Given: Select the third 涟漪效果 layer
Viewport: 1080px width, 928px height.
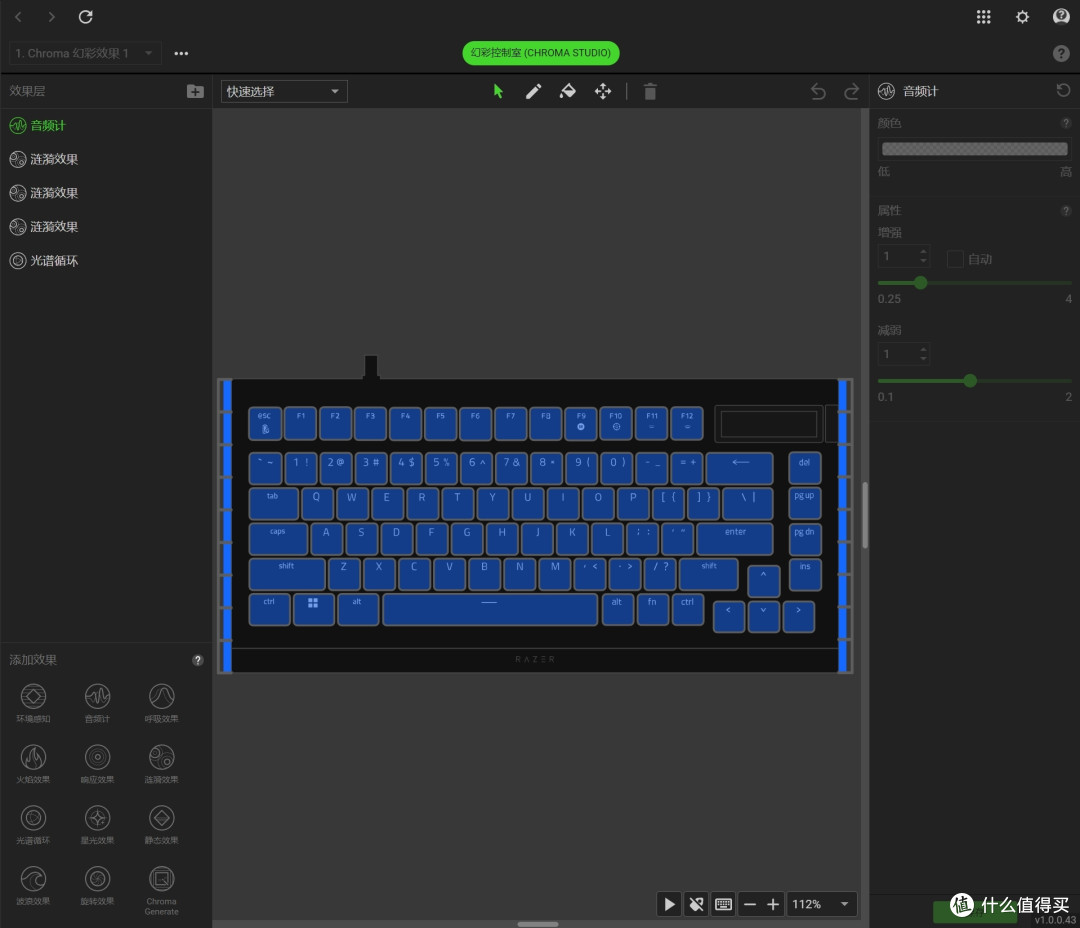Looking at the screenshot, I should 105,227.
